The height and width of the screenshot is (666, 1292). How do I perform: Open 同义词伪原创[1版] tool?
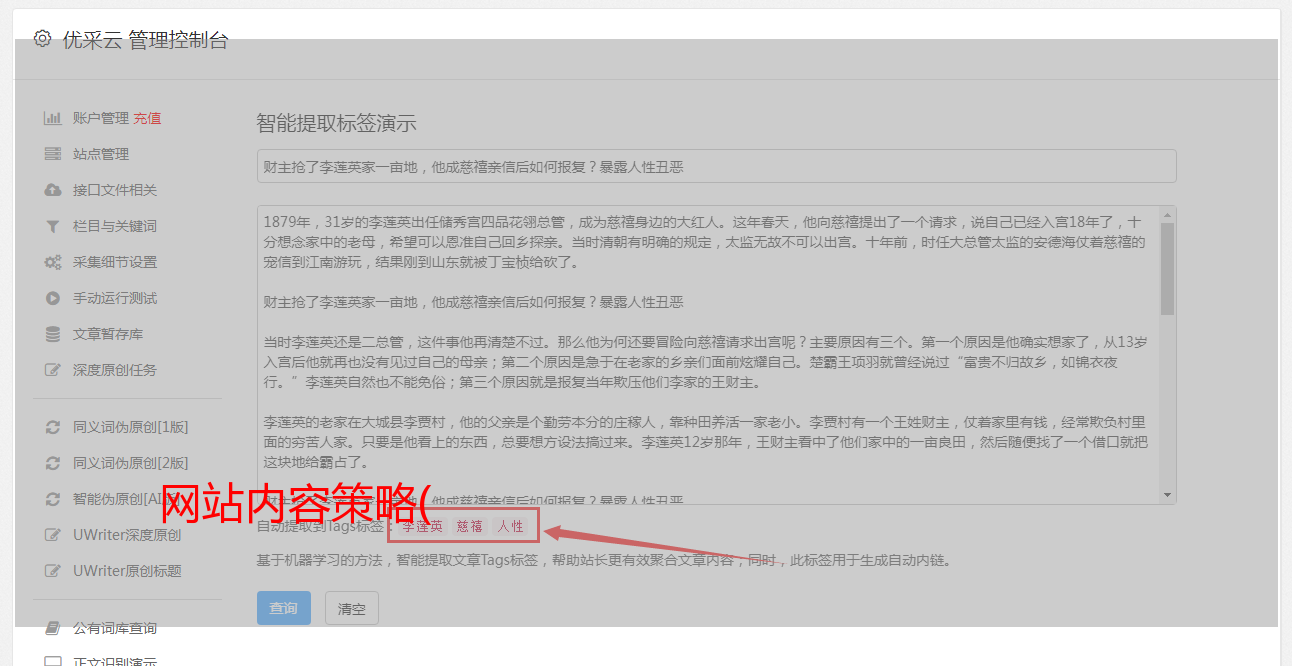[x=131, y=427]
